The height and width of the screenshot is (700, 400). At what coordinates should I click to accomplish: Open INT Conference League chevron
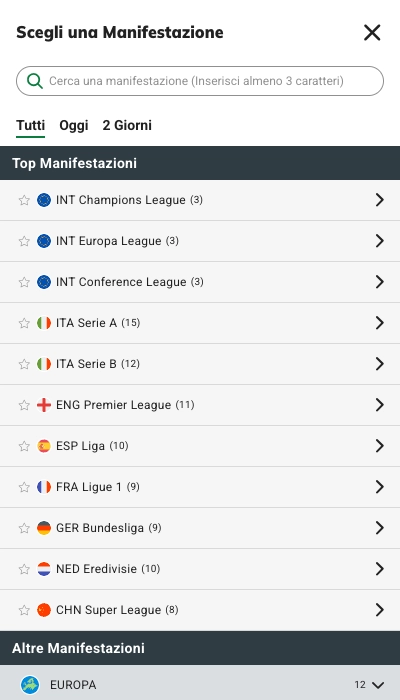pos(379,282)
